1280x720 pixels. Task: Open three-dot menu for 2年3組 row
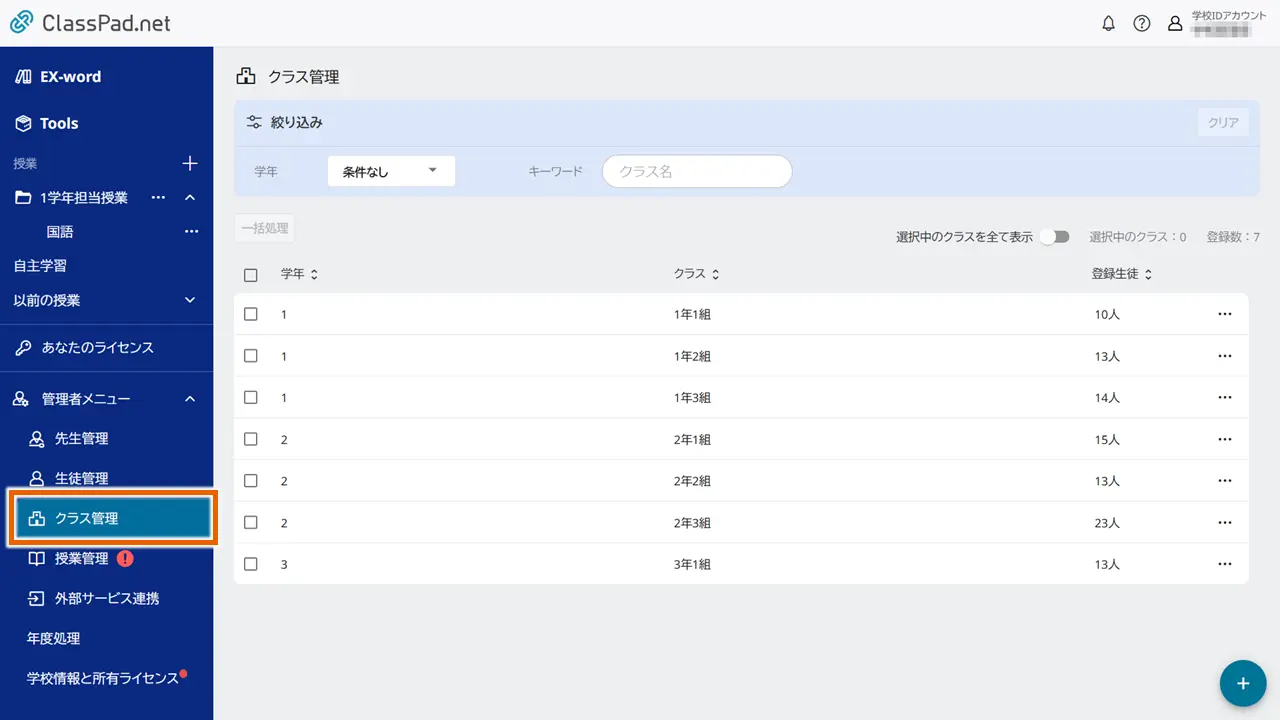click(x=1224, y=522)
